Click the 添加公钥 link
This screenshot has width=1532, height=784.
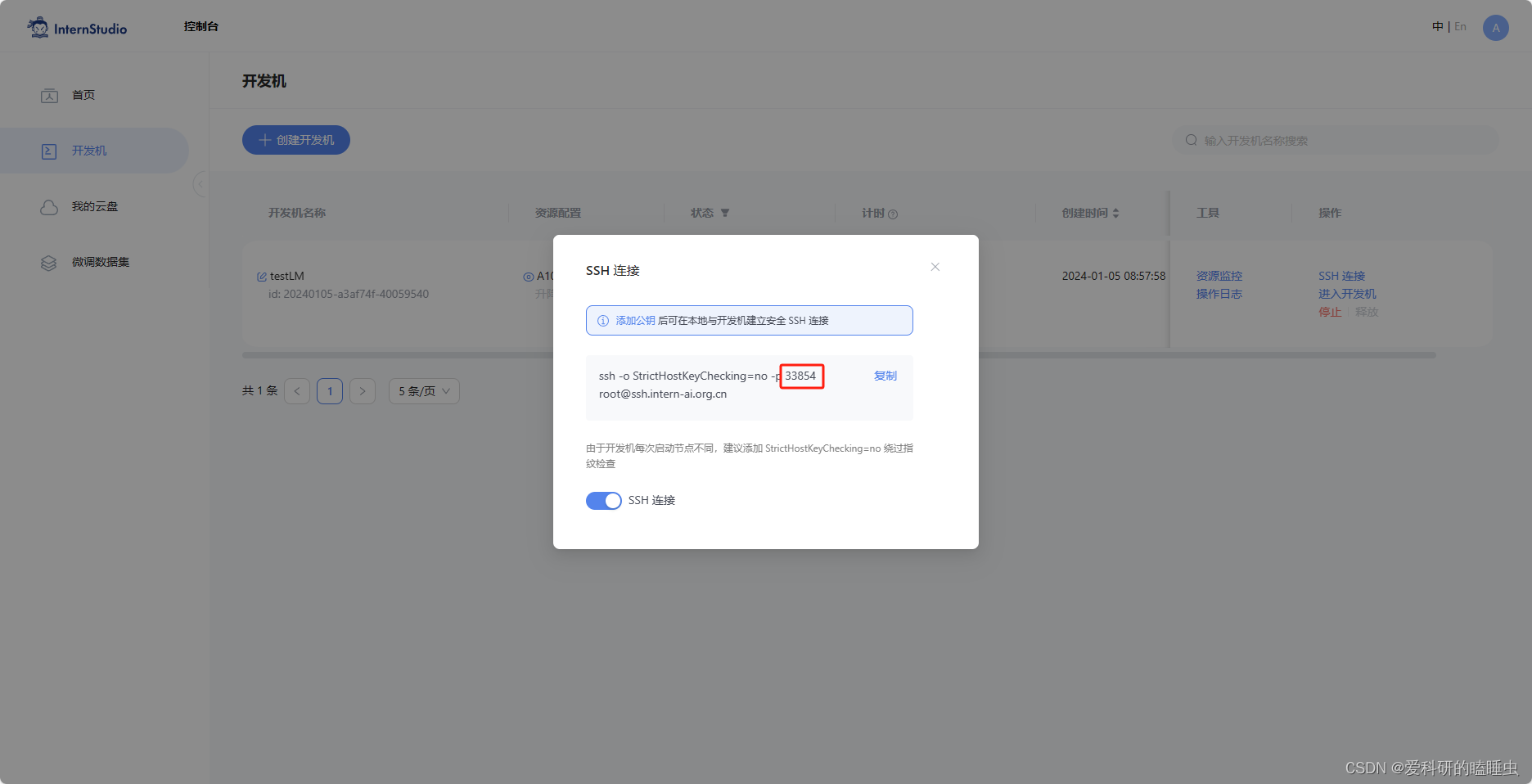coord(635,320)
